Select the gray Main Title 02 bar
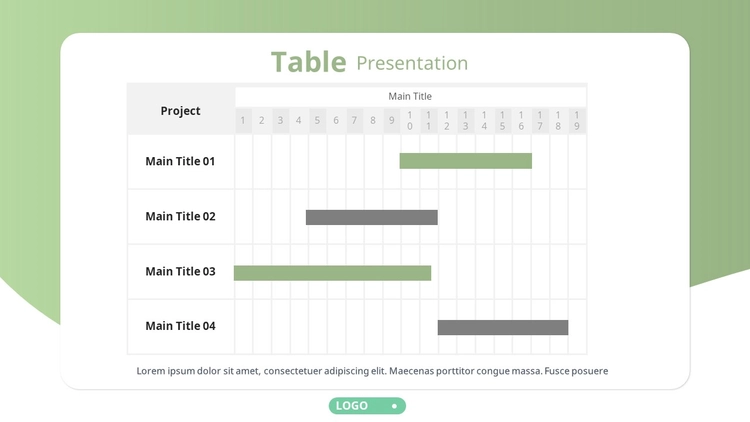 point(372,217)
